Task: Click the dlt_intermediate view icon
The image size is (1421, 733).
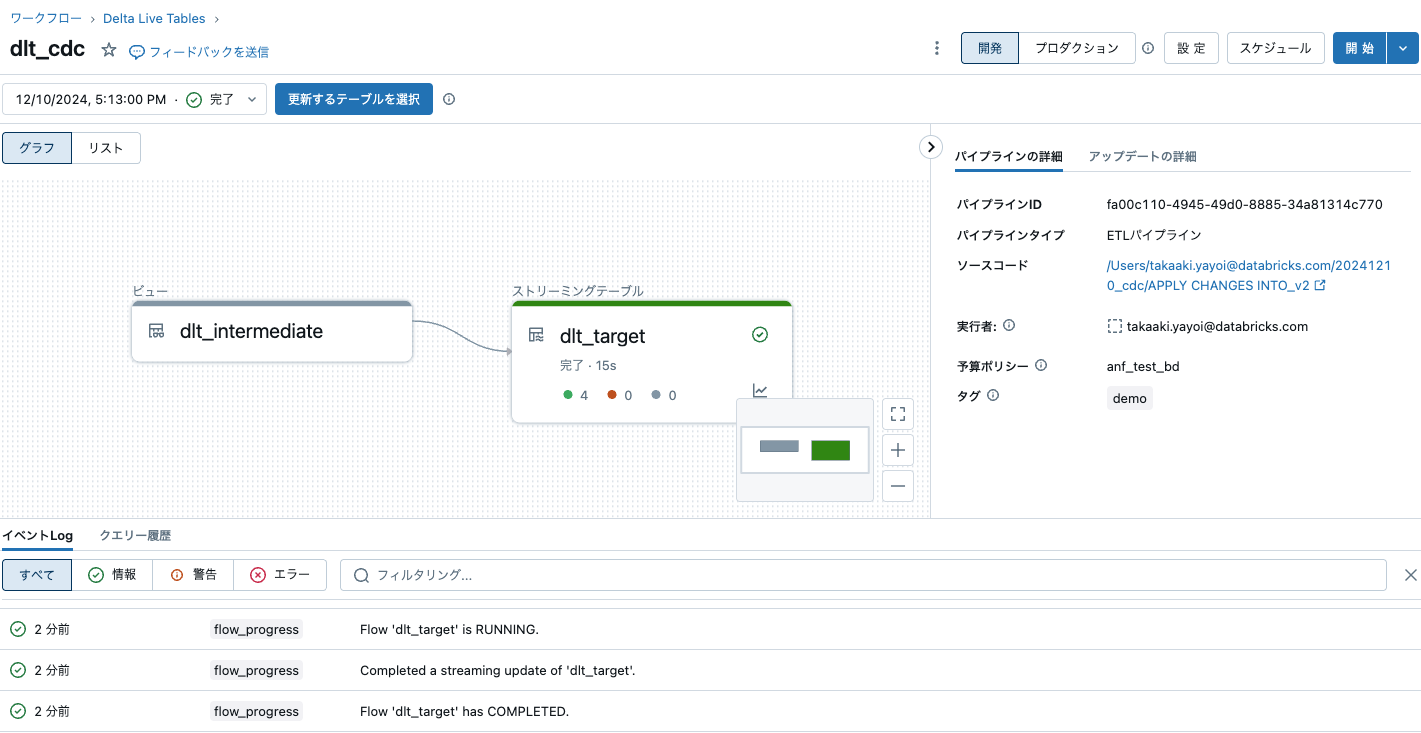Action: coord(157,331)
